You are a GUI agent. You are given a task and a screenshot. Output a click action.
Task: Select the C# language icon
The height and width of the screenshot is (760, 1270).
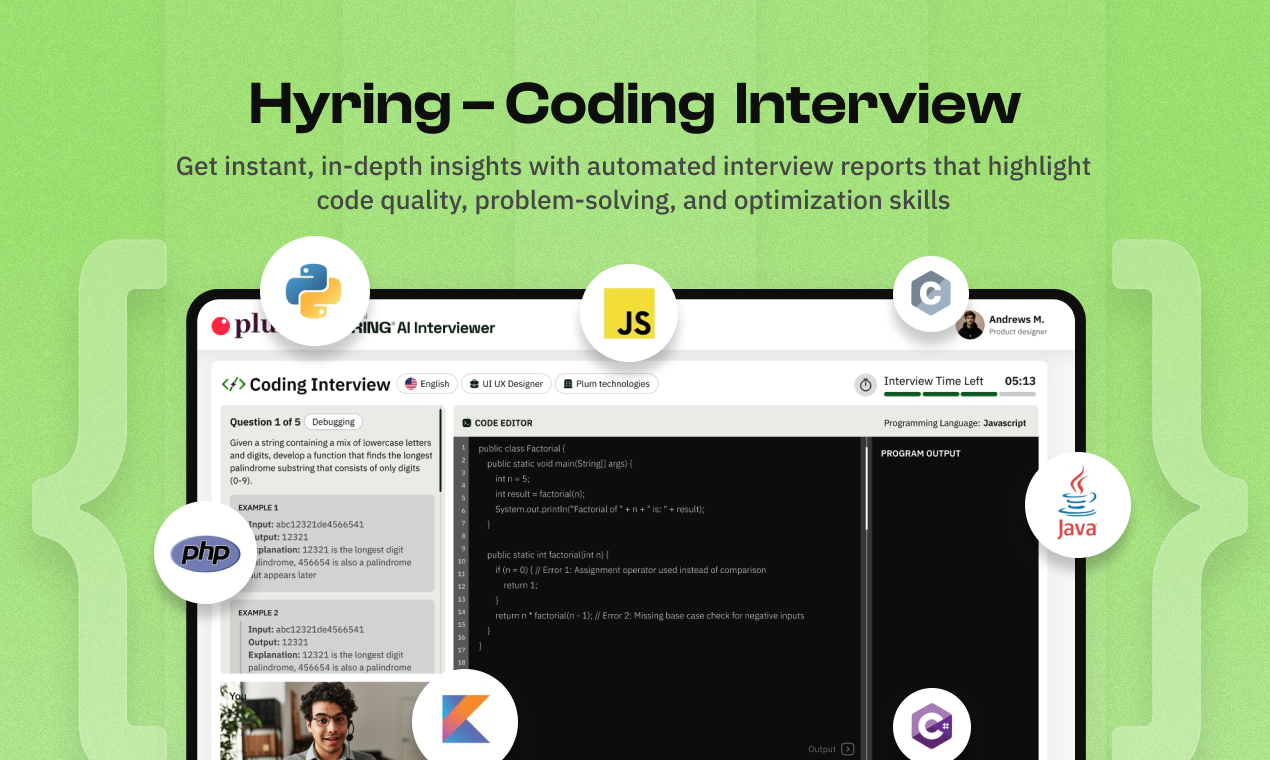click(x=931, y=725)
